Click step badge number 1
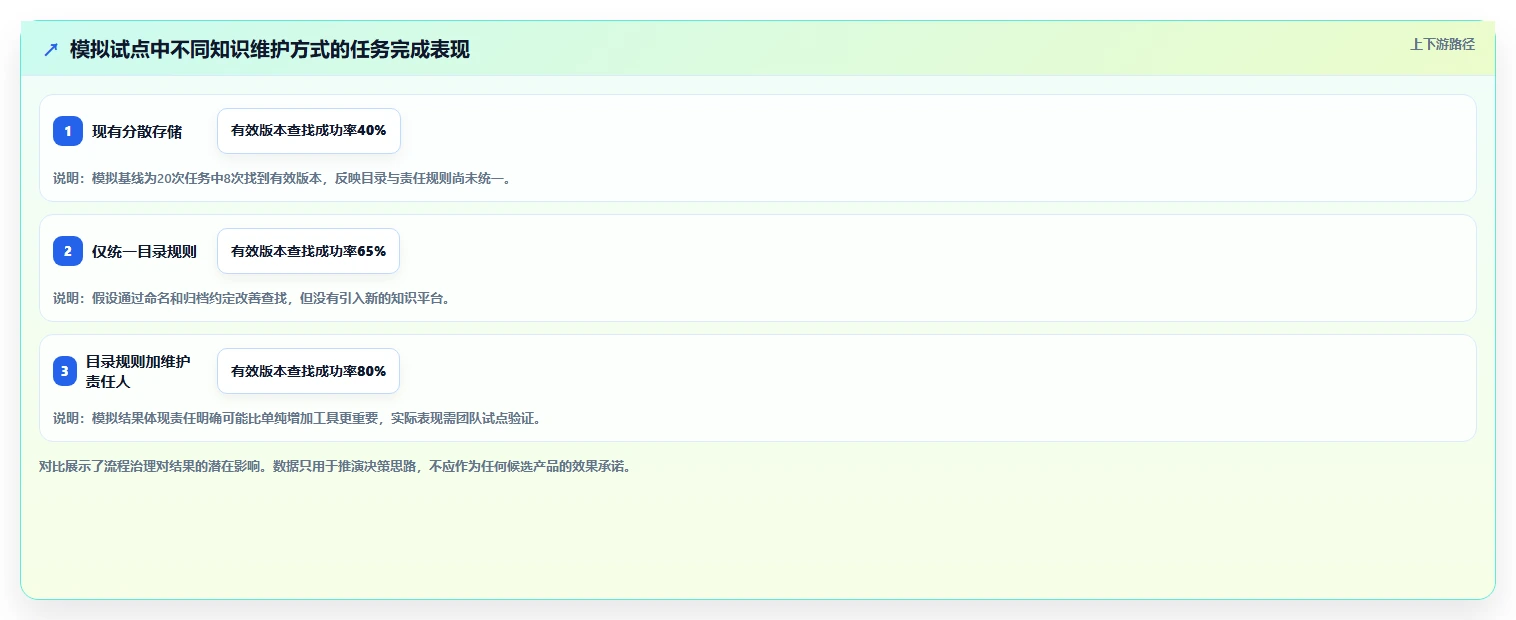 pyautogui.click(x=68, y=131)
